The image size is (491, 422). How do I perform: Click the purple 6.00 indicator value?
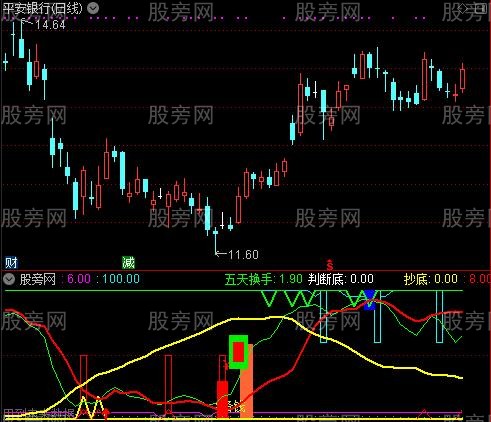click(x=79, y=279)
